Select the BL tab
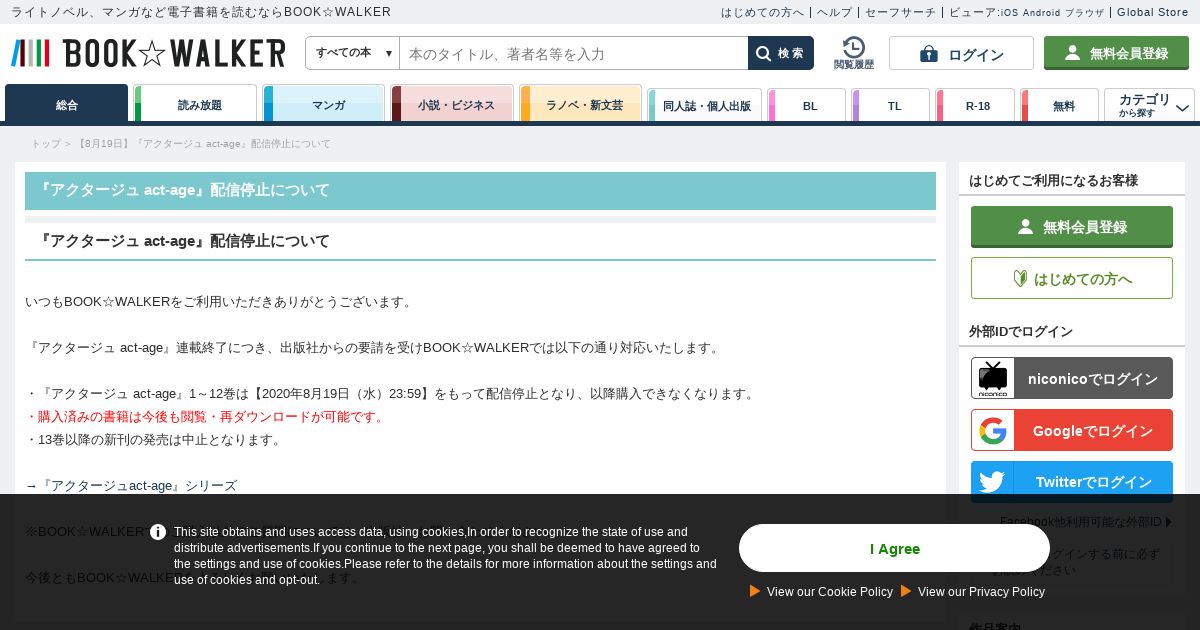This screenshot has height=630, width=1200. pyautogui.click(x=807, y=105)
